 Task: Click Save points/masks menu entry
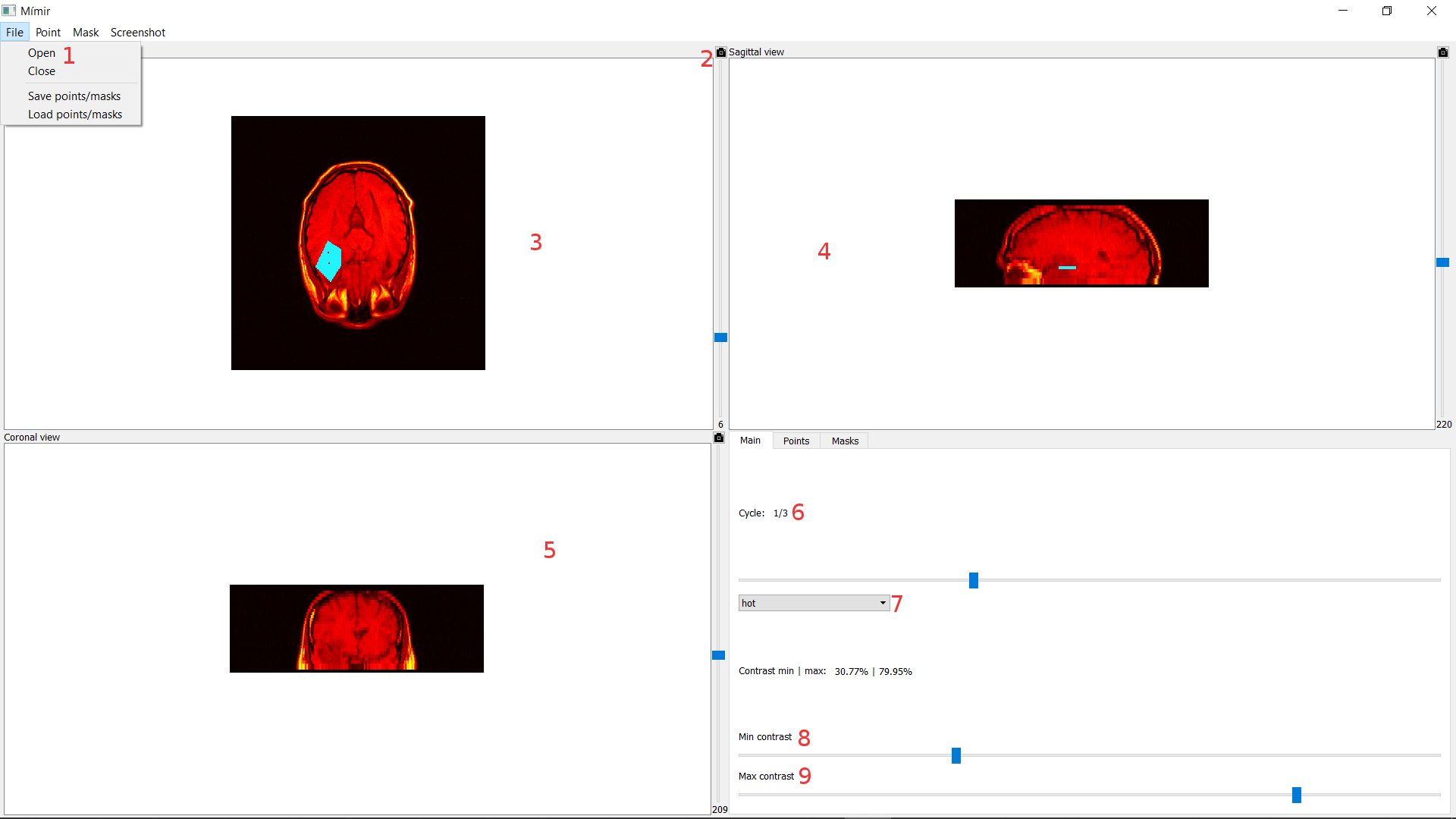[74, 96]
